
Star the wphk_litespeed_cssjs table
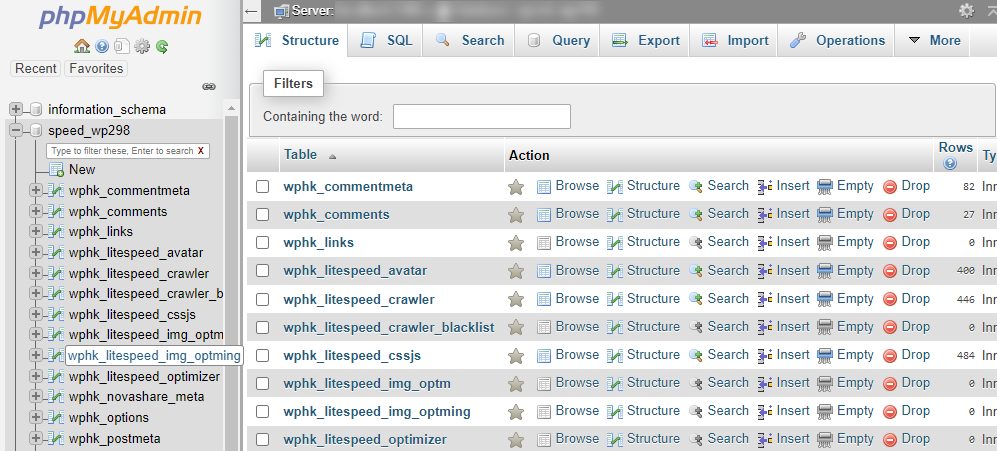516,355
